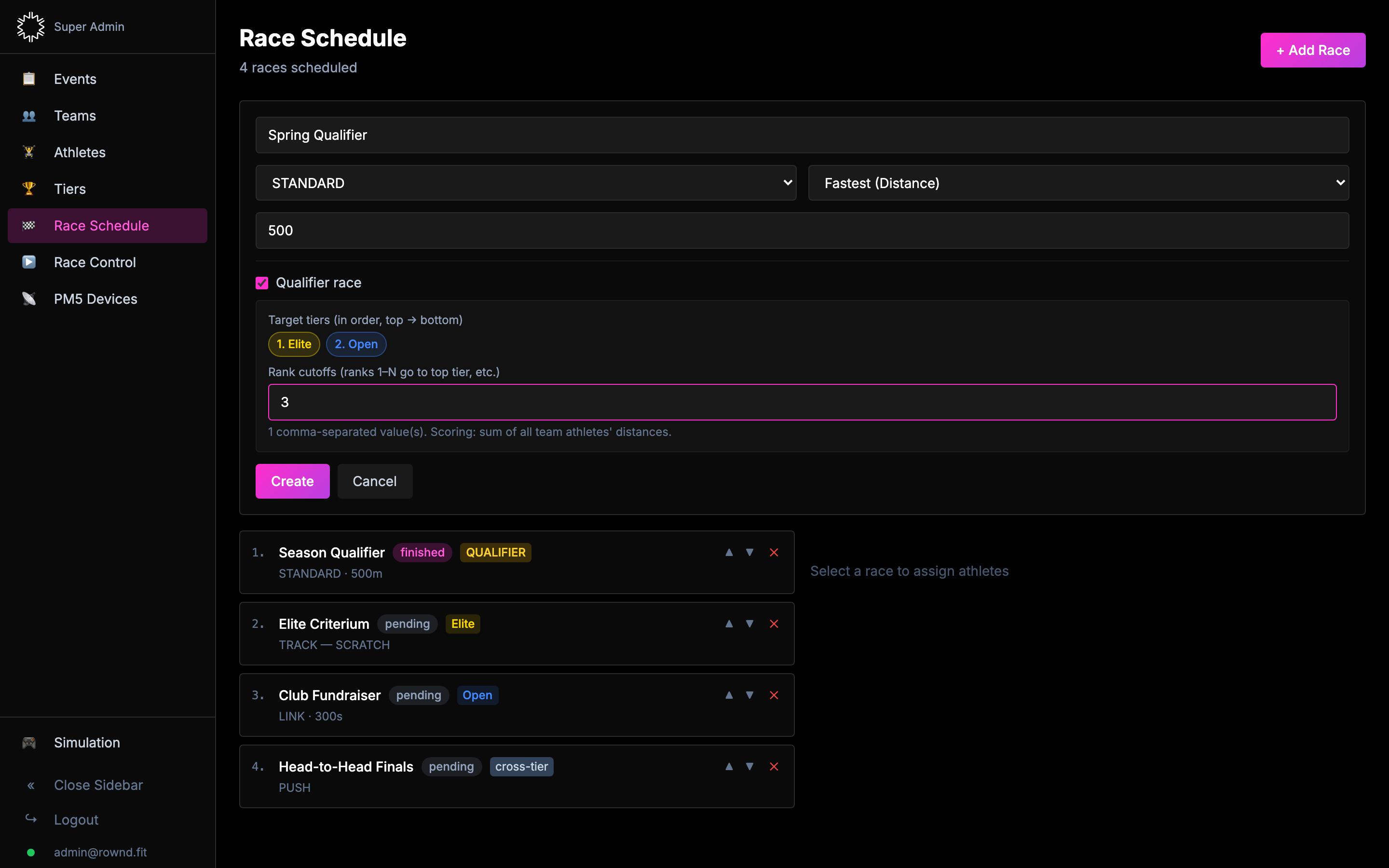1389x868 pixels.
Task: Open Athletes via its medal icon
Action: pyautogui.click(x=29, y=152)
